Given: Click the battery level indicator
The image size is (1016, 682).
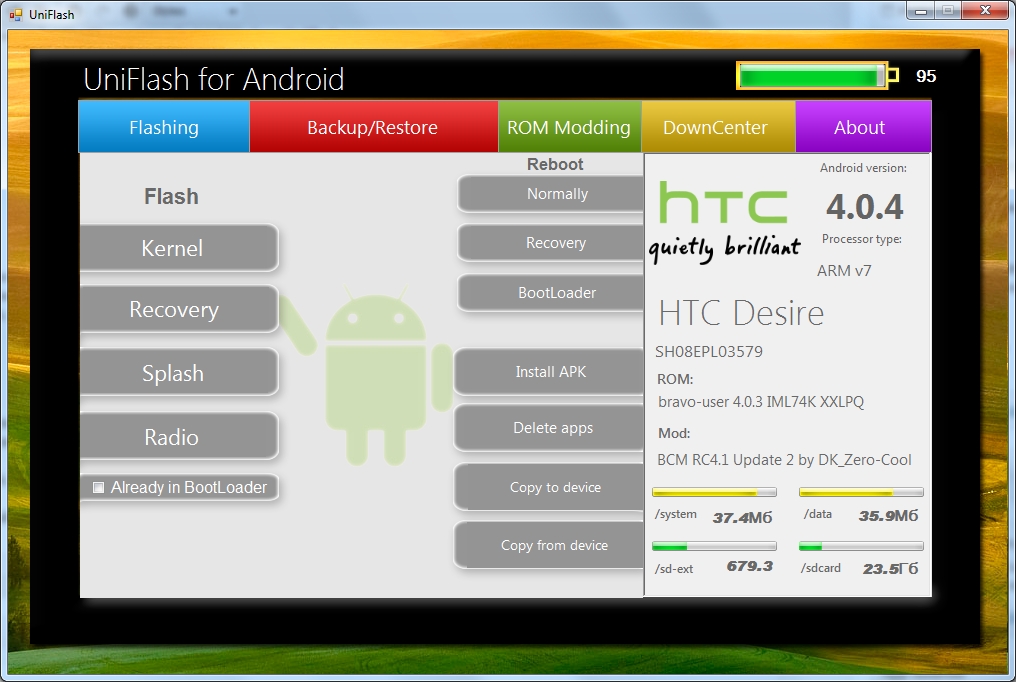Looking at the screenshot, I should tap(812, 76).
